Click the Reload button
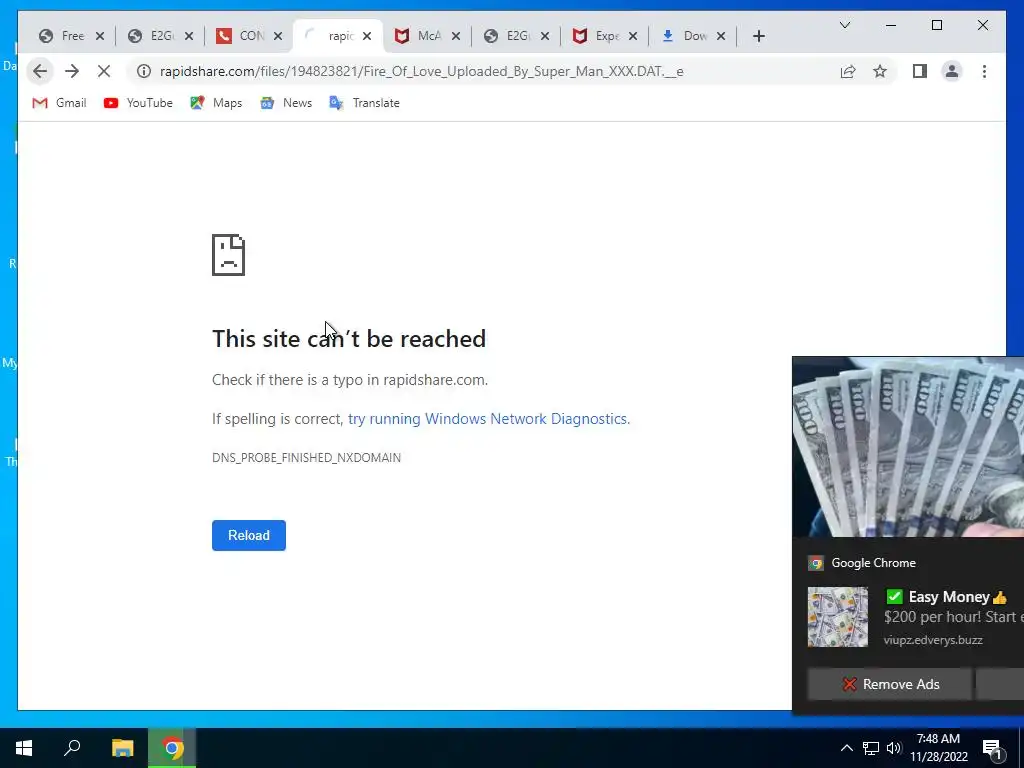This screenshot has height=768, width=1024. click(249, 536)
